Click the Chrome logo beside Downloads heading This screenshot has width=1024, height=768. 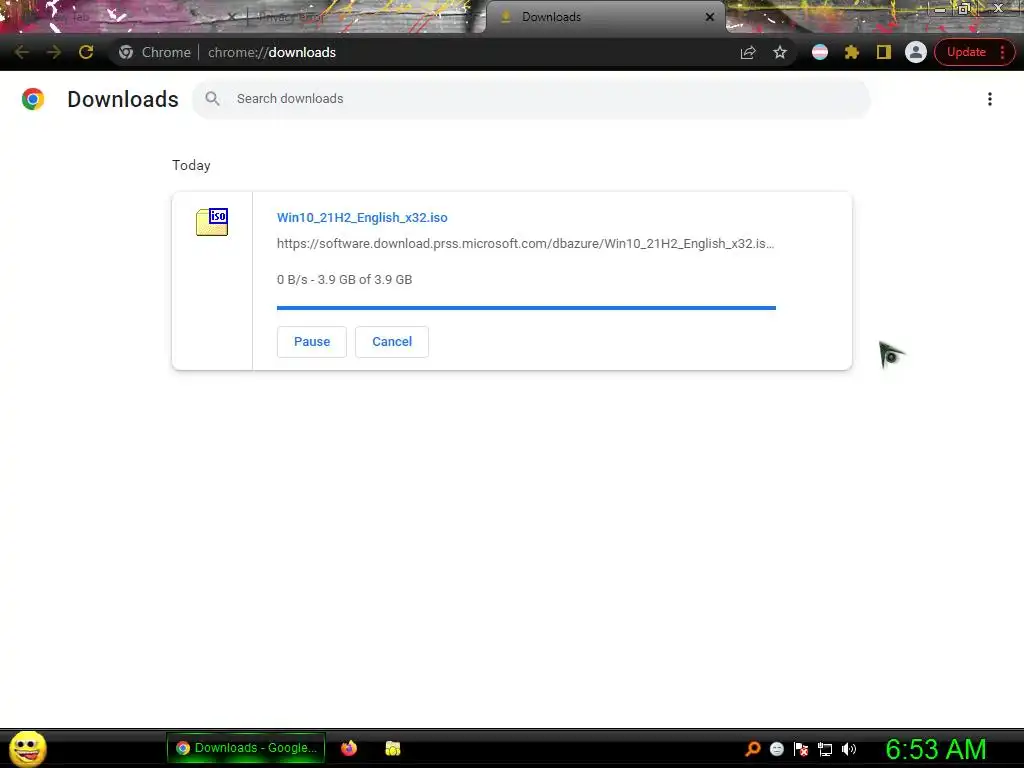click(x=33, y=99)
